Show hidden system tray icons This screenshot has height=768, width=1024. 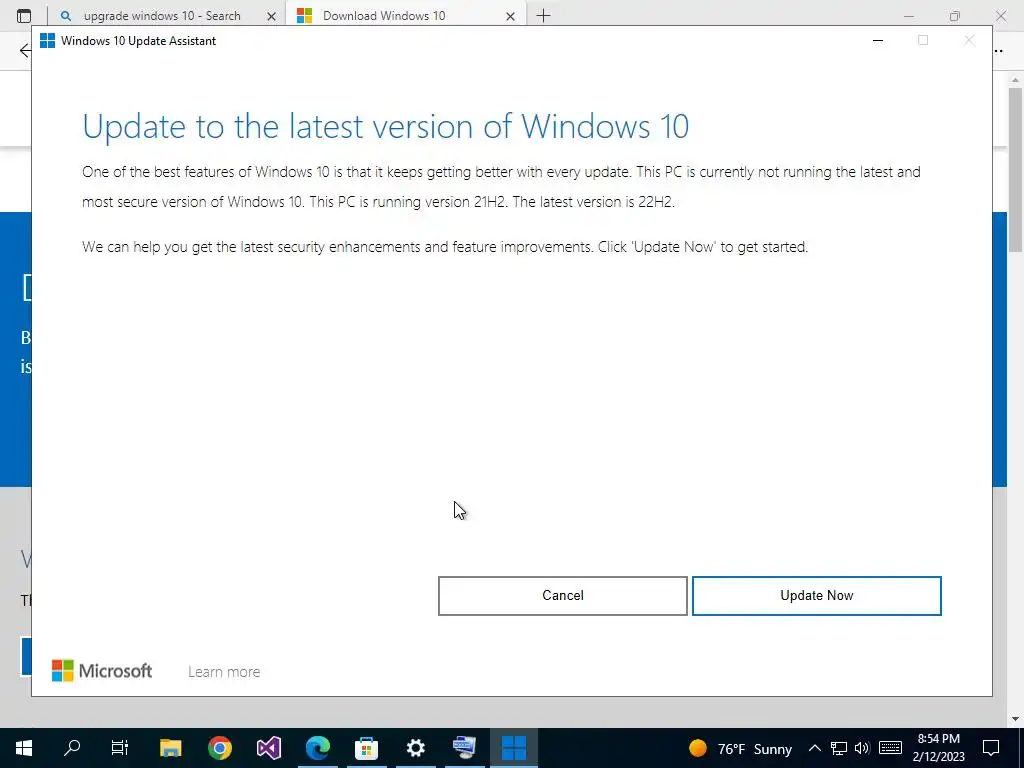(x=814, y=748)
